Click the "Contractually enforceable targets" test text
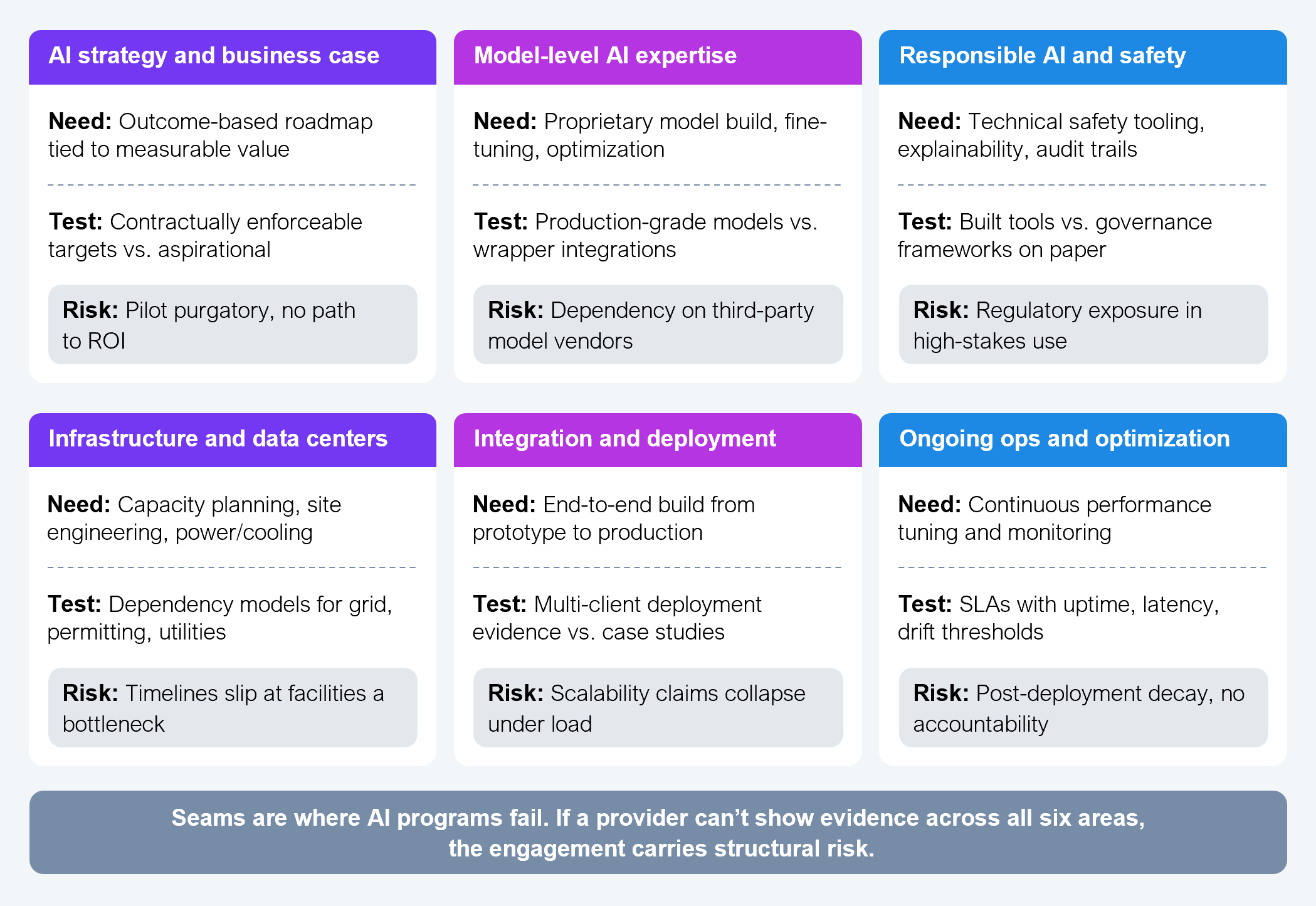The height and width of the screenshot is (906, 1316). click(x=206, y=236)
